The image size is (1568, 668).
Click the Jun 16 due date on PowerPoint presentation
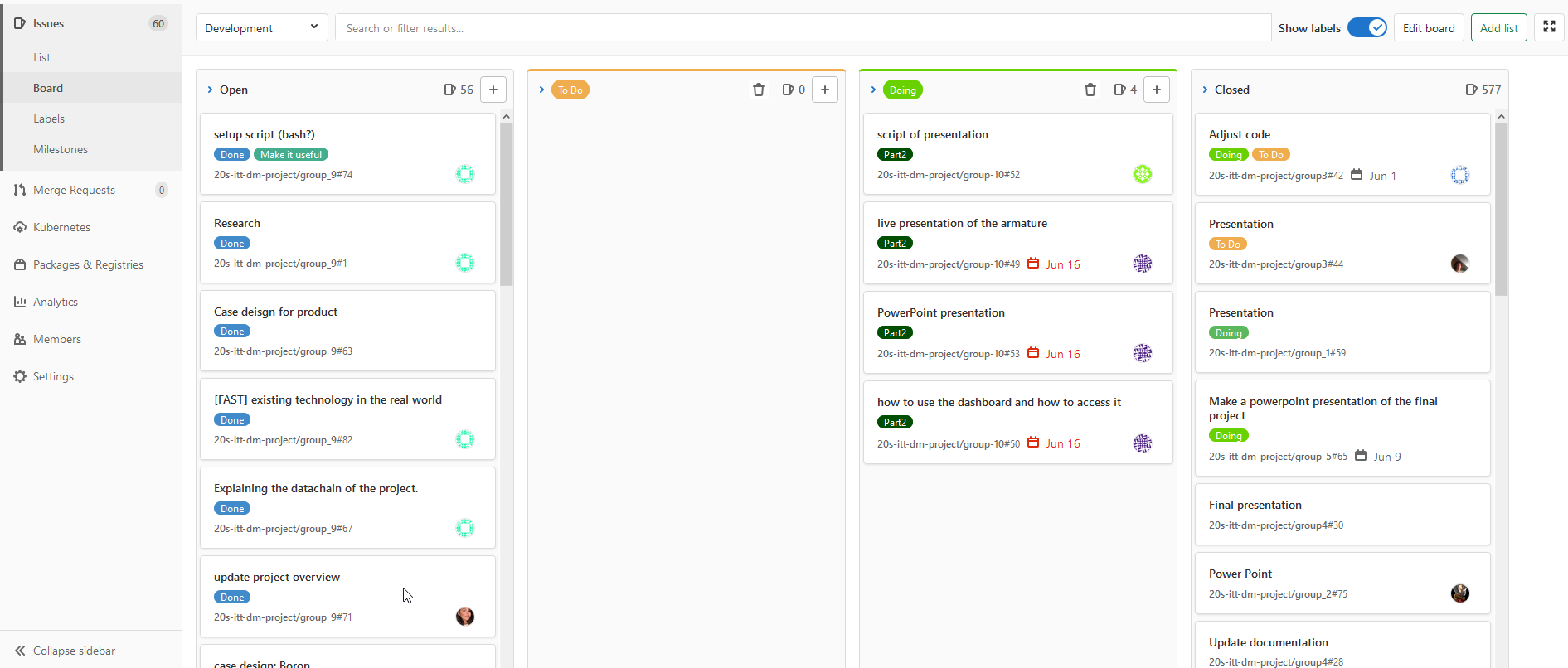(x=1063, y=354)
